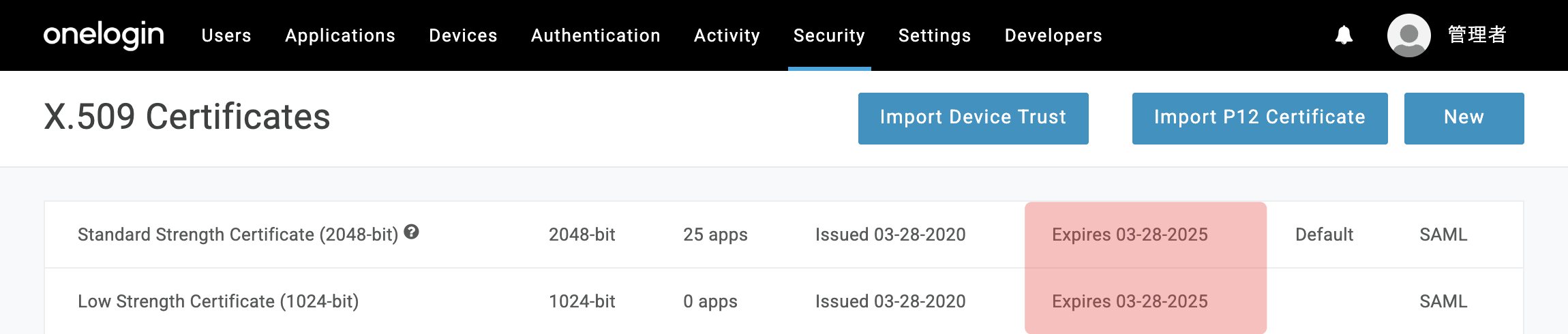Screen dimensions: 1568x334
Task: Open the Developers menu
Action: pos(1053,35)
